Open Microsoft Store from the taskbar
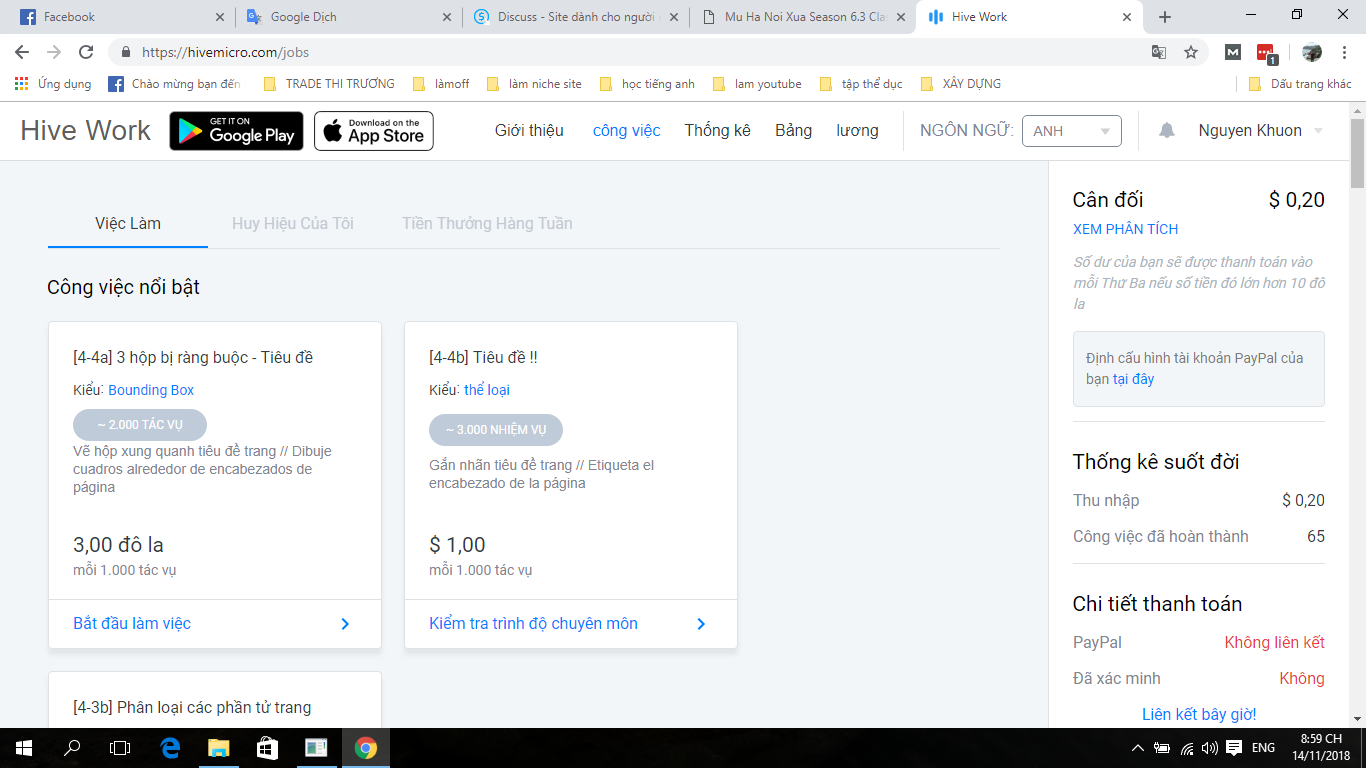Viewport: 1366px width, 768px height. pyautogui.click(x=267, y=748)
